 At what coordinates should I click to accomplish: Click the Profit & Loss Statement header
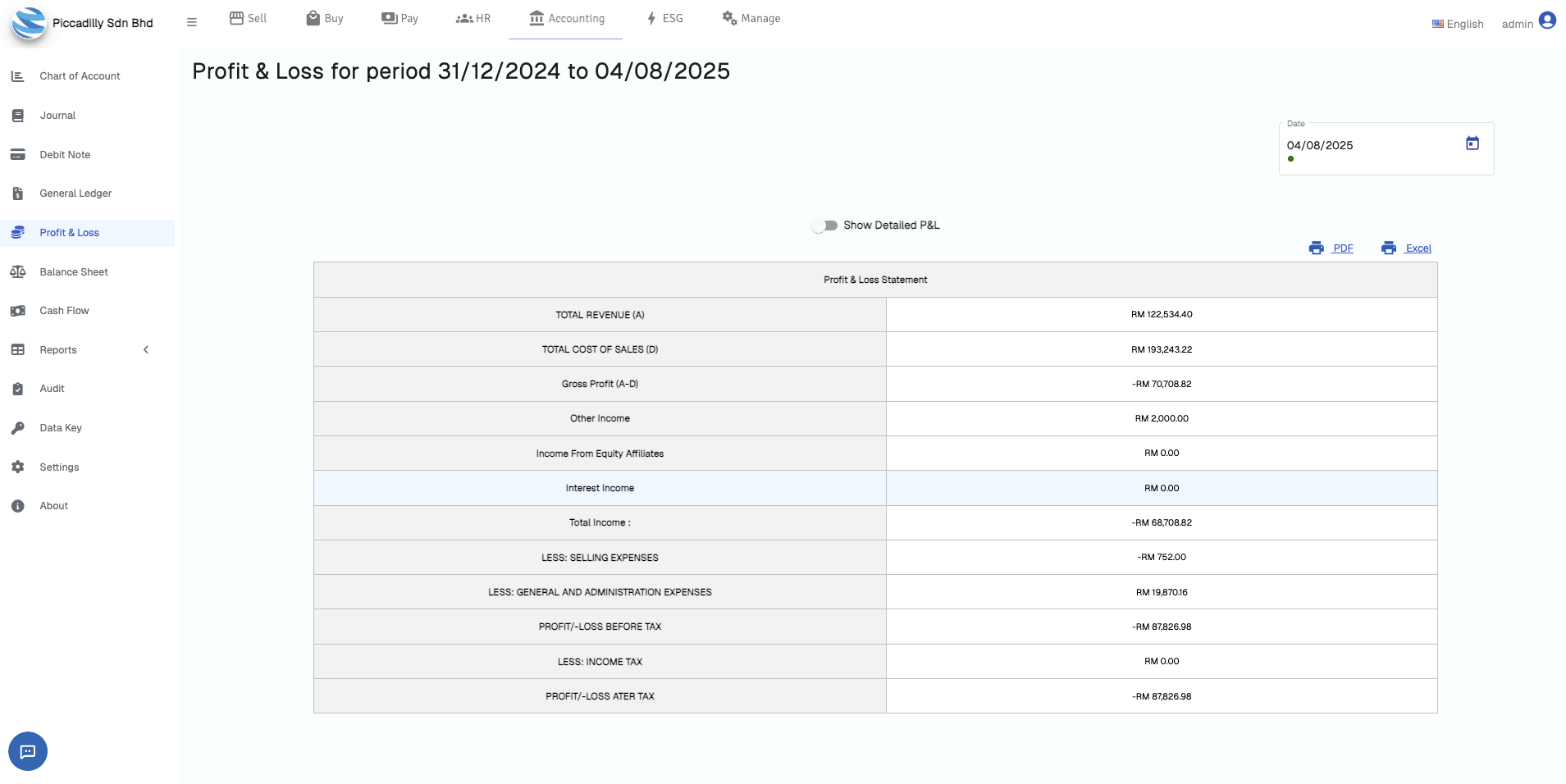875,280
